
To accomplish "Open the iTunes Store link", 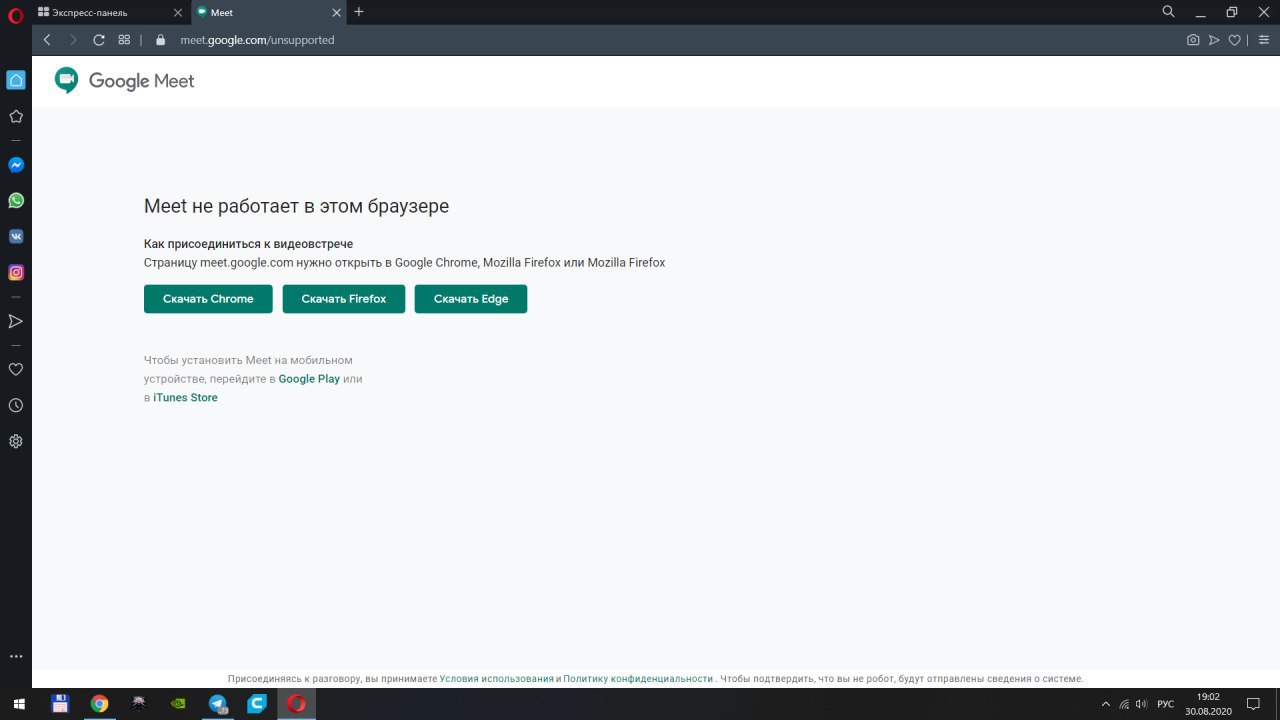I will tap(185, 398).
